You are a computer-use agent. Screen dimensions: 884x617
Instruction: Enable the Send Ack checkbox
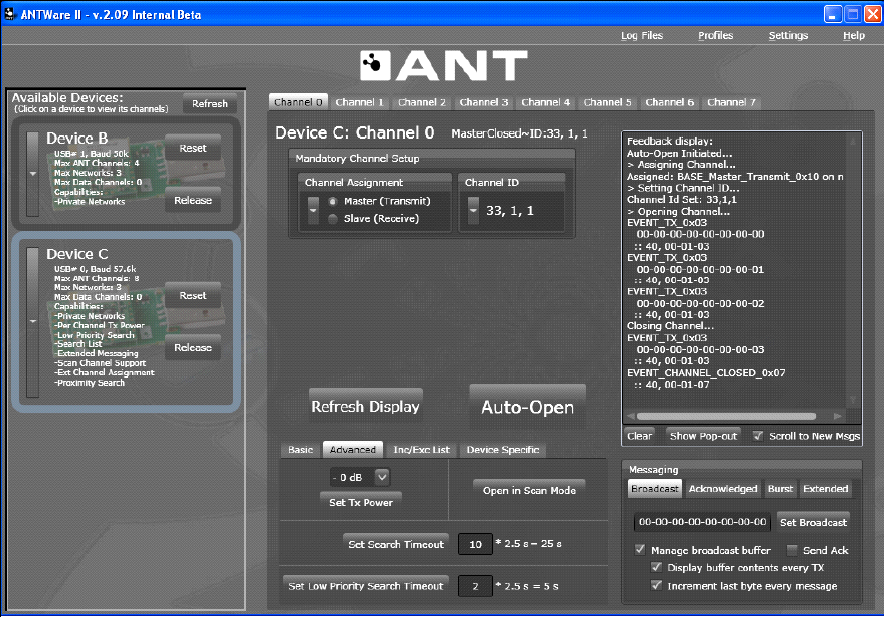[x=793, y=550]
